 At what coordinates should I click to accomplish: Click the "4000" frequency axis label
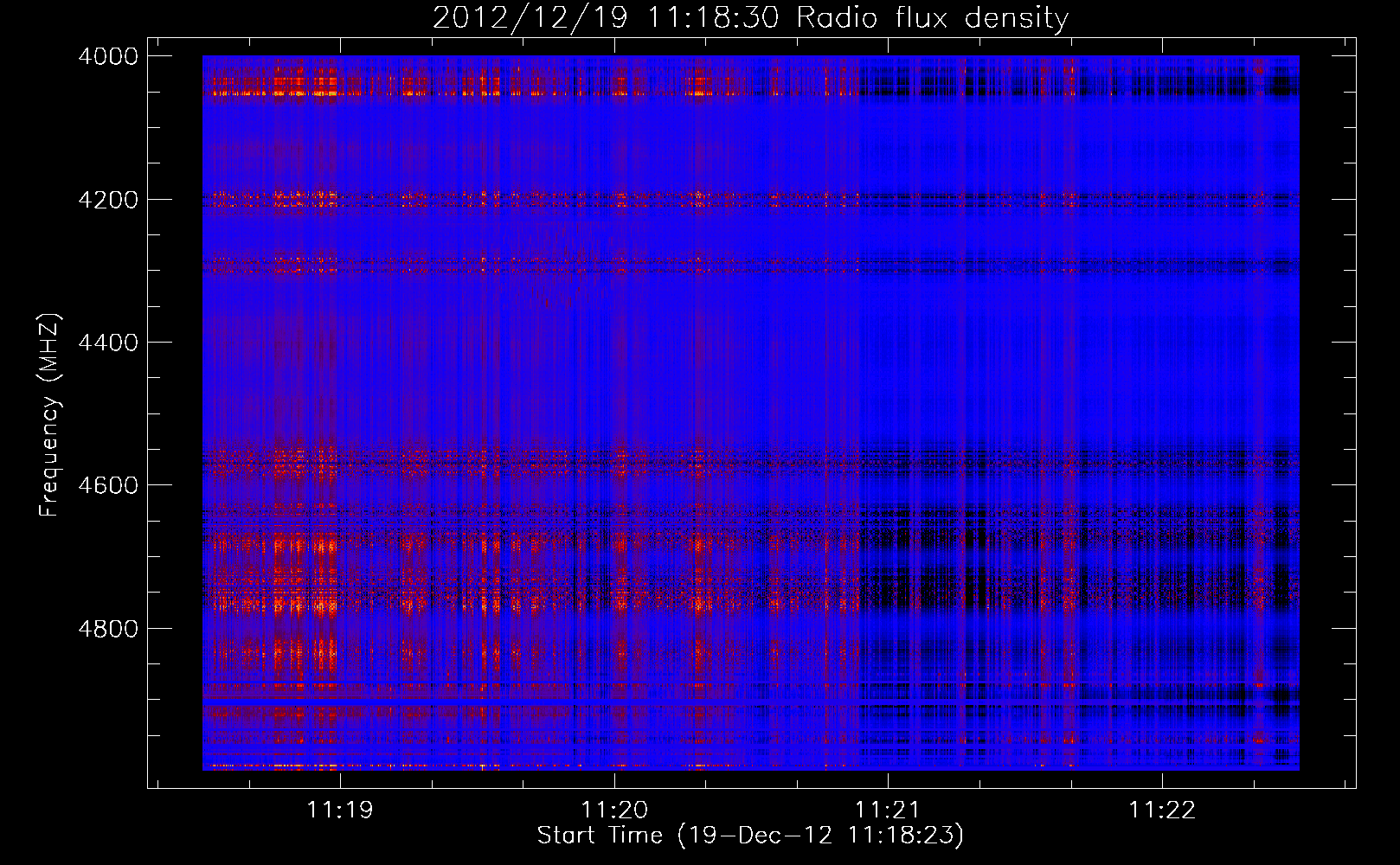[108, 56]
